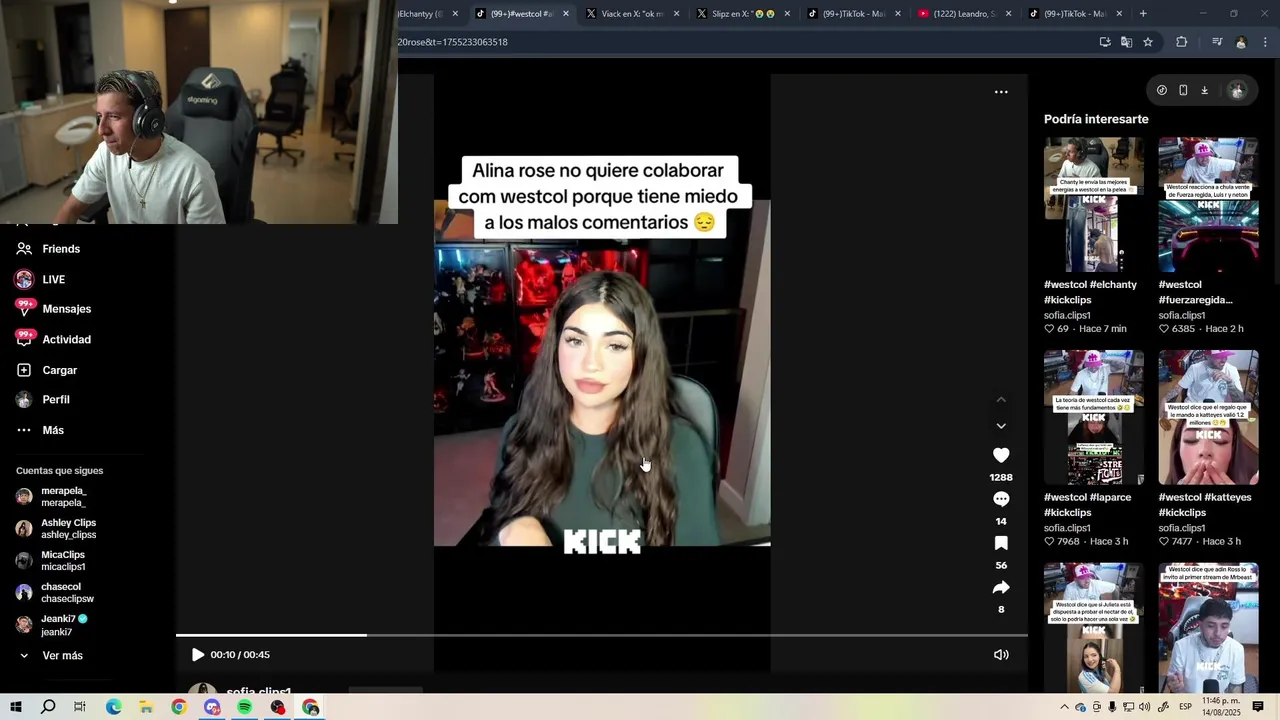Open Mensajes inbox
Screen dimensions: 1280x720
[x=65, y=309]
